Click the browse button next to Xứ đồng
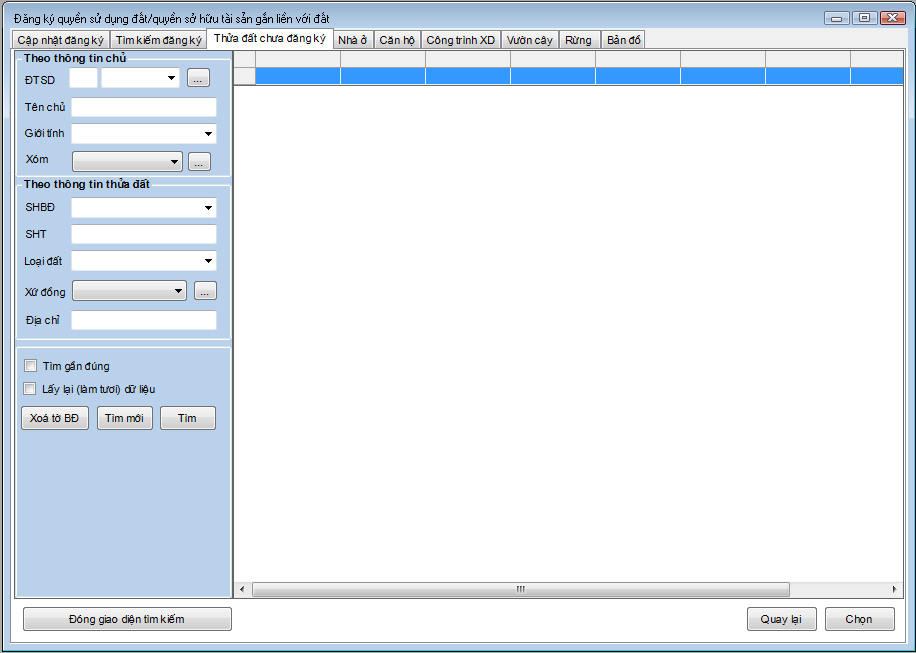The image size is (916, 653). click(x=205, y=291)
